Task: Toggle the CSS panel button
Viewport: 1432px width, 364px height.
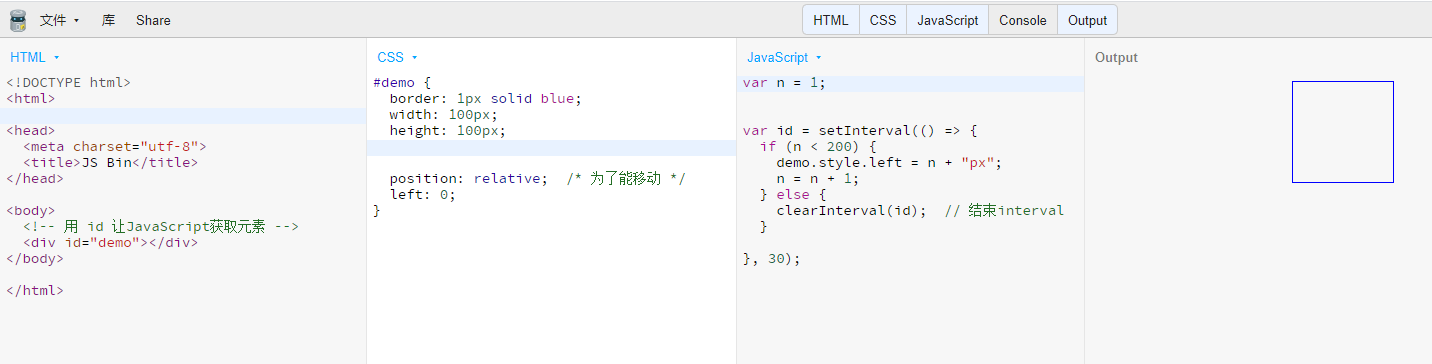Action: click(x=883, y=20)
